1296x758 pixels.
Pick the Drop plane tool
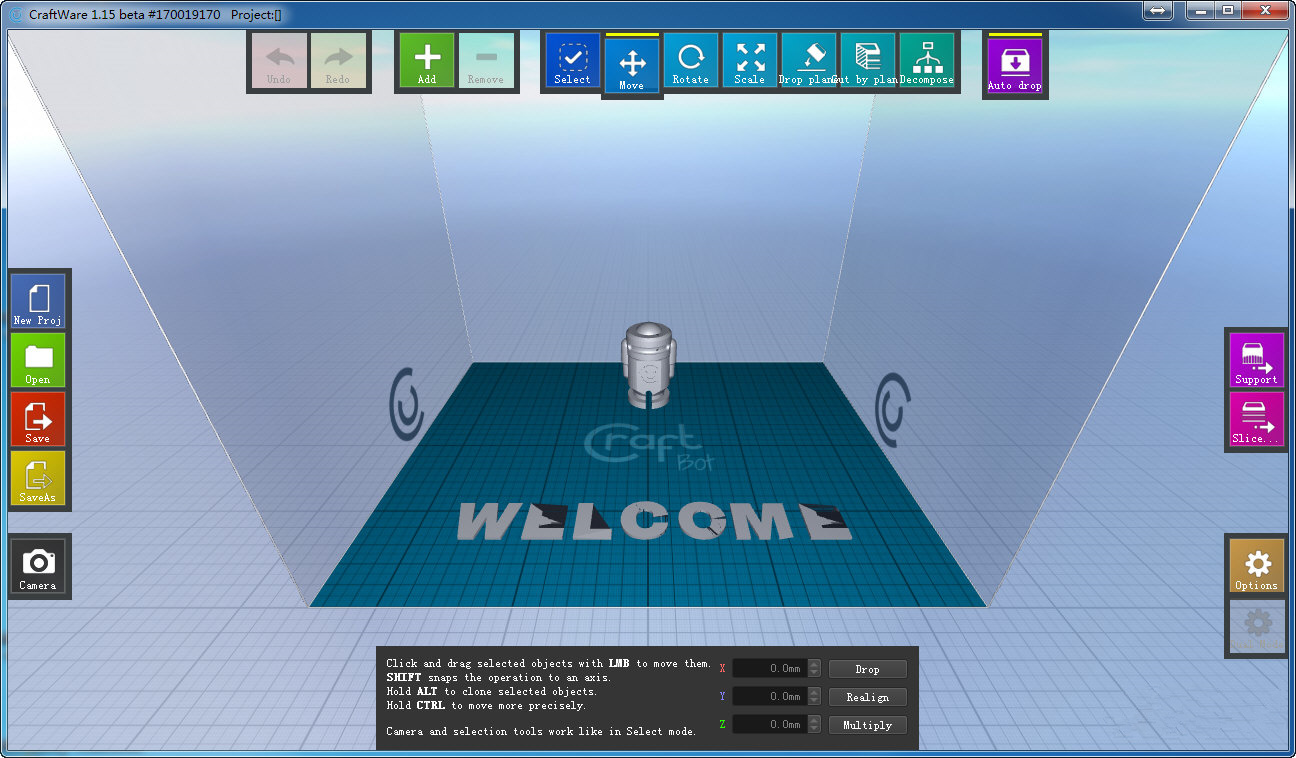808,61
